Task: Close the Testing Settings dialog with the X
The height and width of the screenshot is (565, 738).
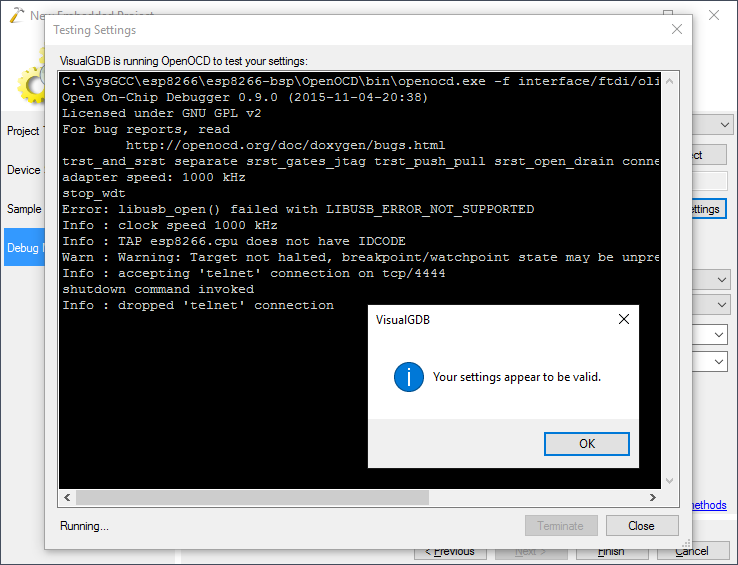Action: point(677,29)
